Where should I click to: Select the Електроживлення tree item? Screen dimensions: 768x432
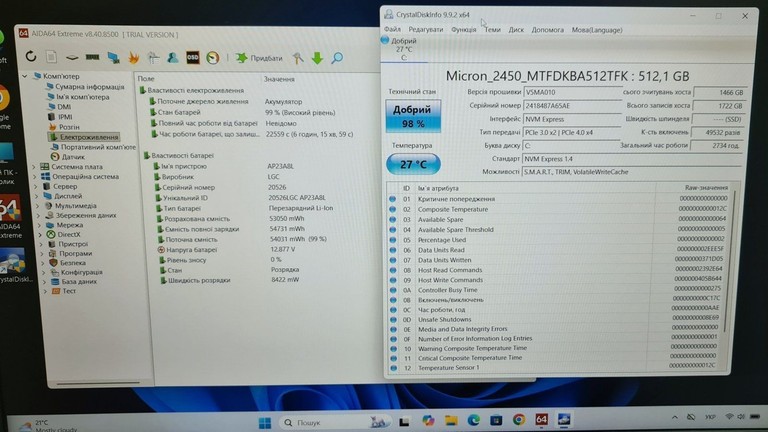click(x=88, y=137)
